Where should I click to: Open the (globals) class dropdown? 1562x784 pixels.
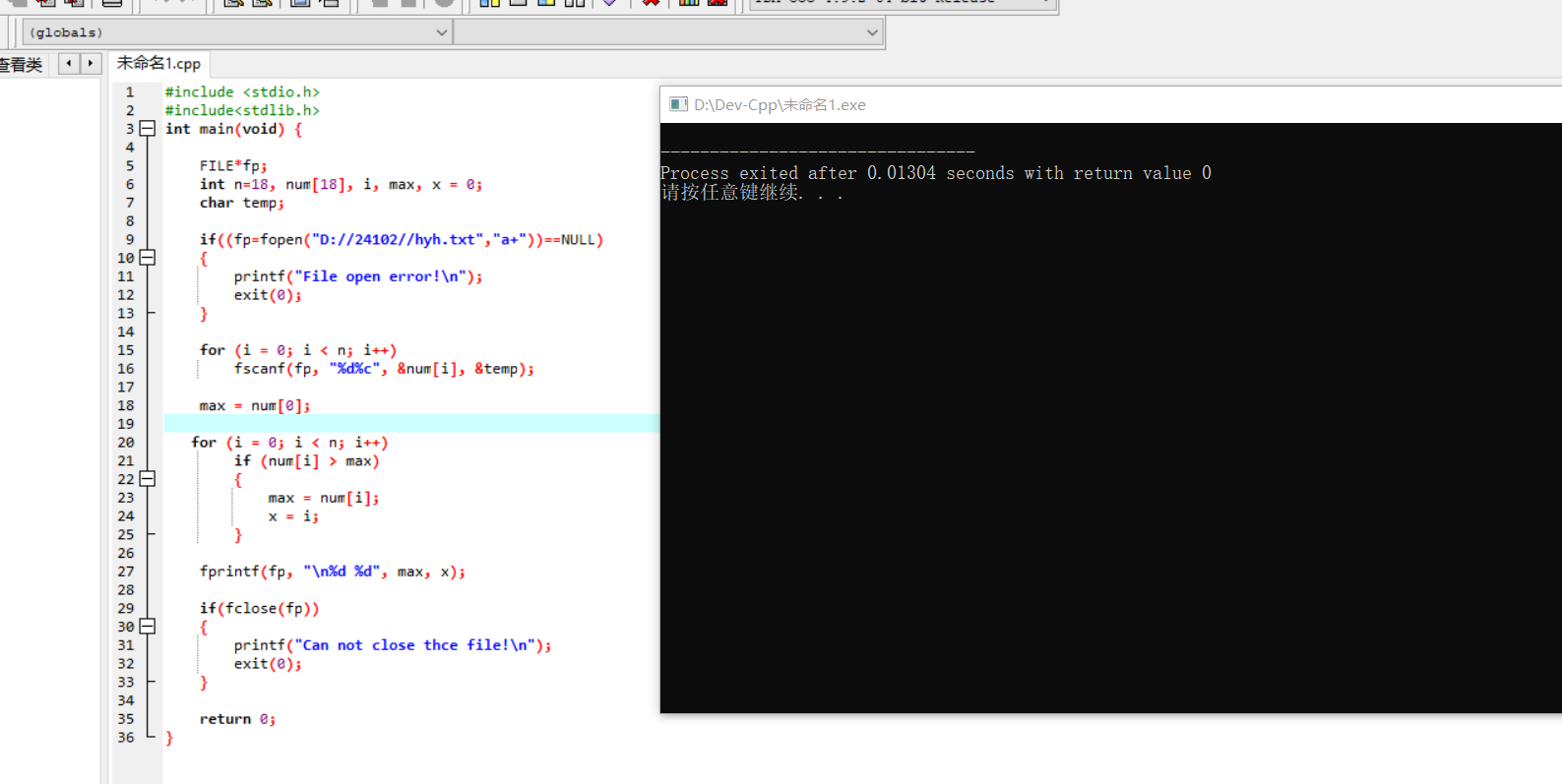(x=236, y=32)
